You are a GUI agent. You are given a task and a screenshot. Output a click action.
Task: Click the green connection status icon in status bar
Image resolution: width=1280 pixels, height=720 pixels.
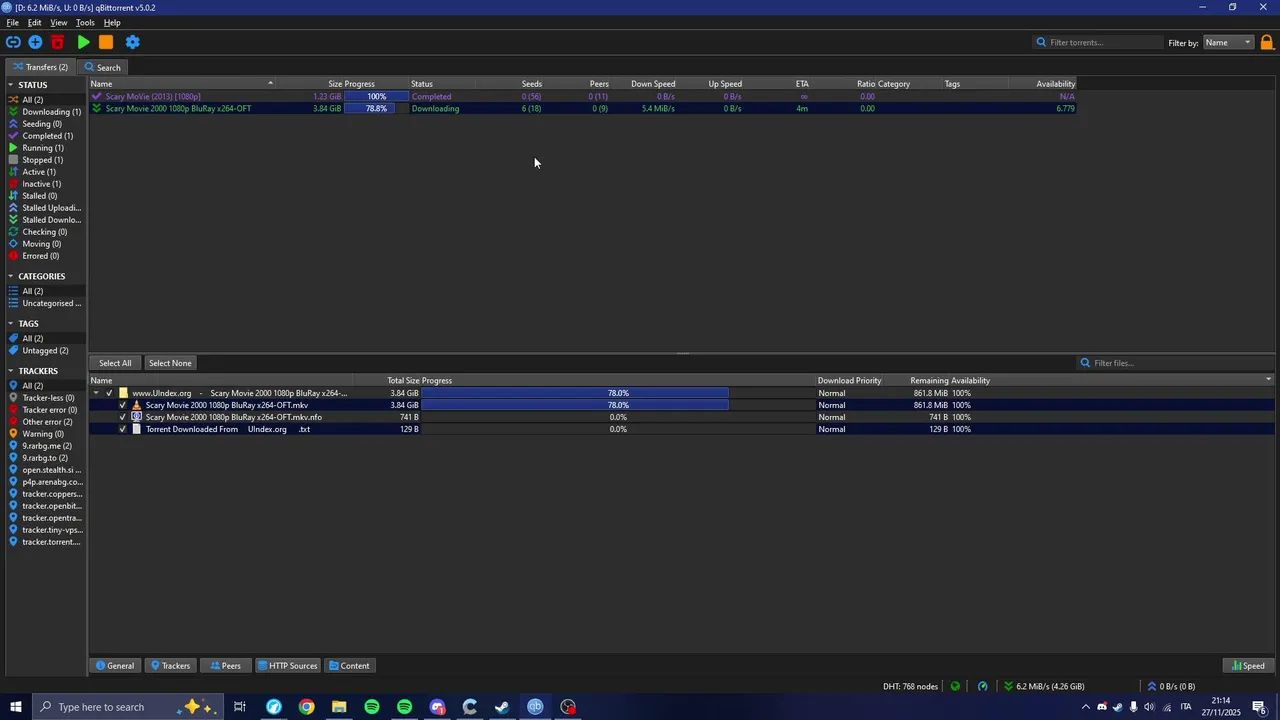[955, 686]
